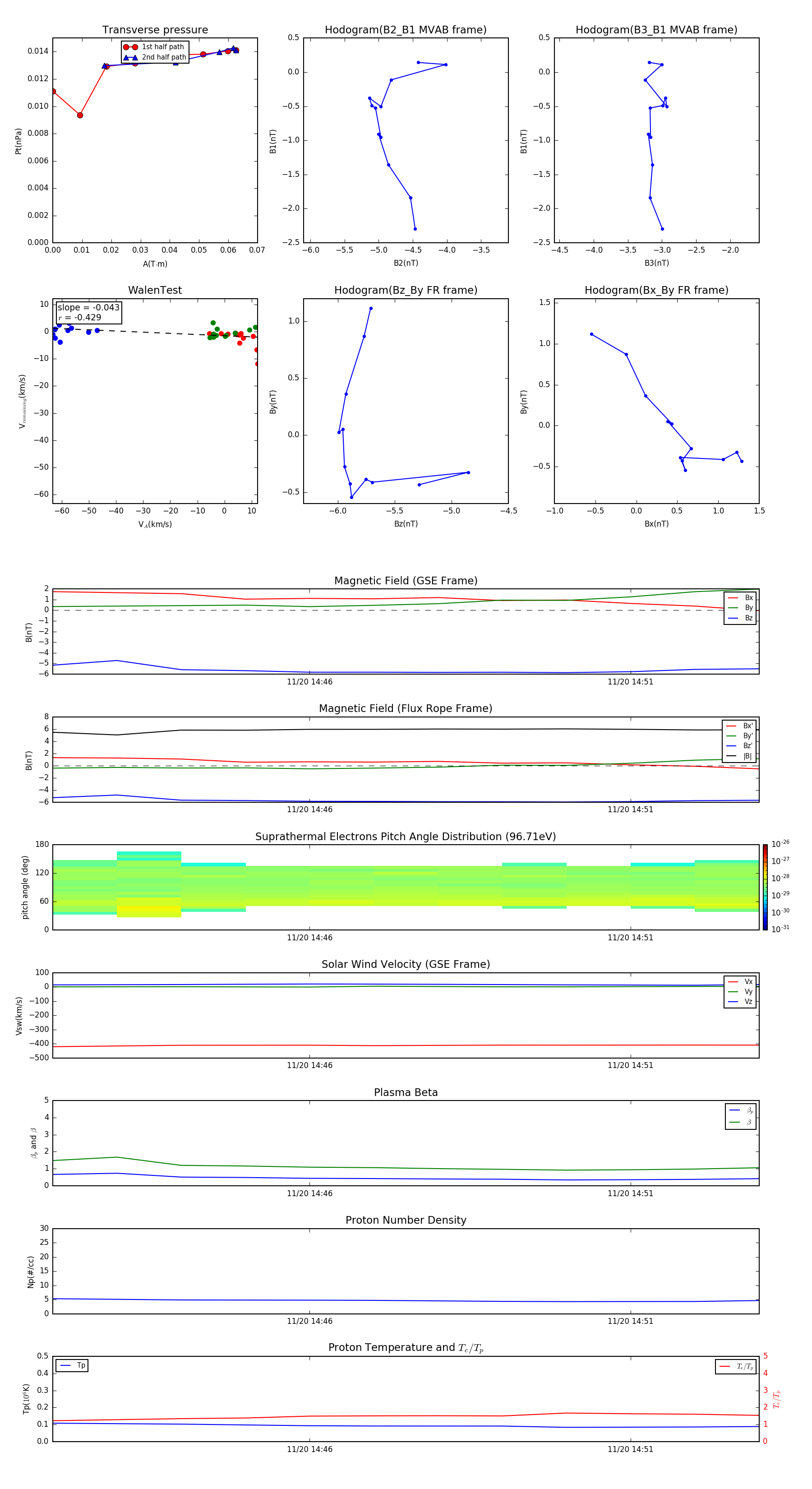Click the 'Magnetic Field (Flux Rope Frame)' title
This screenshot has height=1489, width=812.
406,709
